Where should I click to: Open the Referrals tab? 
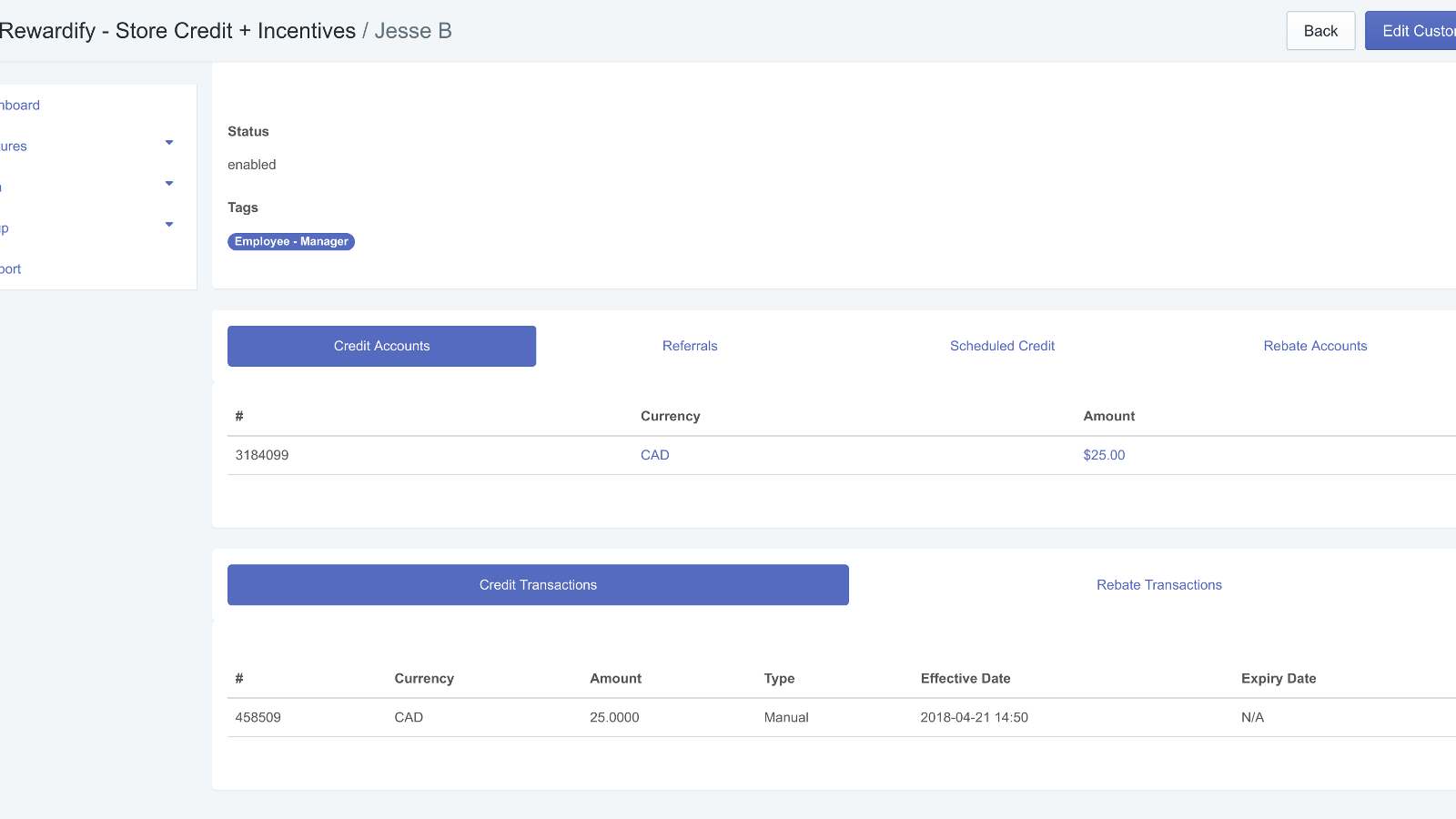(x=689, y=347)
